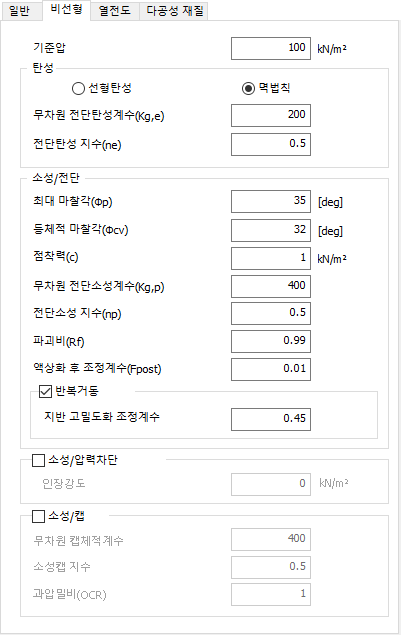Choose the 멱법칙 radio option

[248, 88]
